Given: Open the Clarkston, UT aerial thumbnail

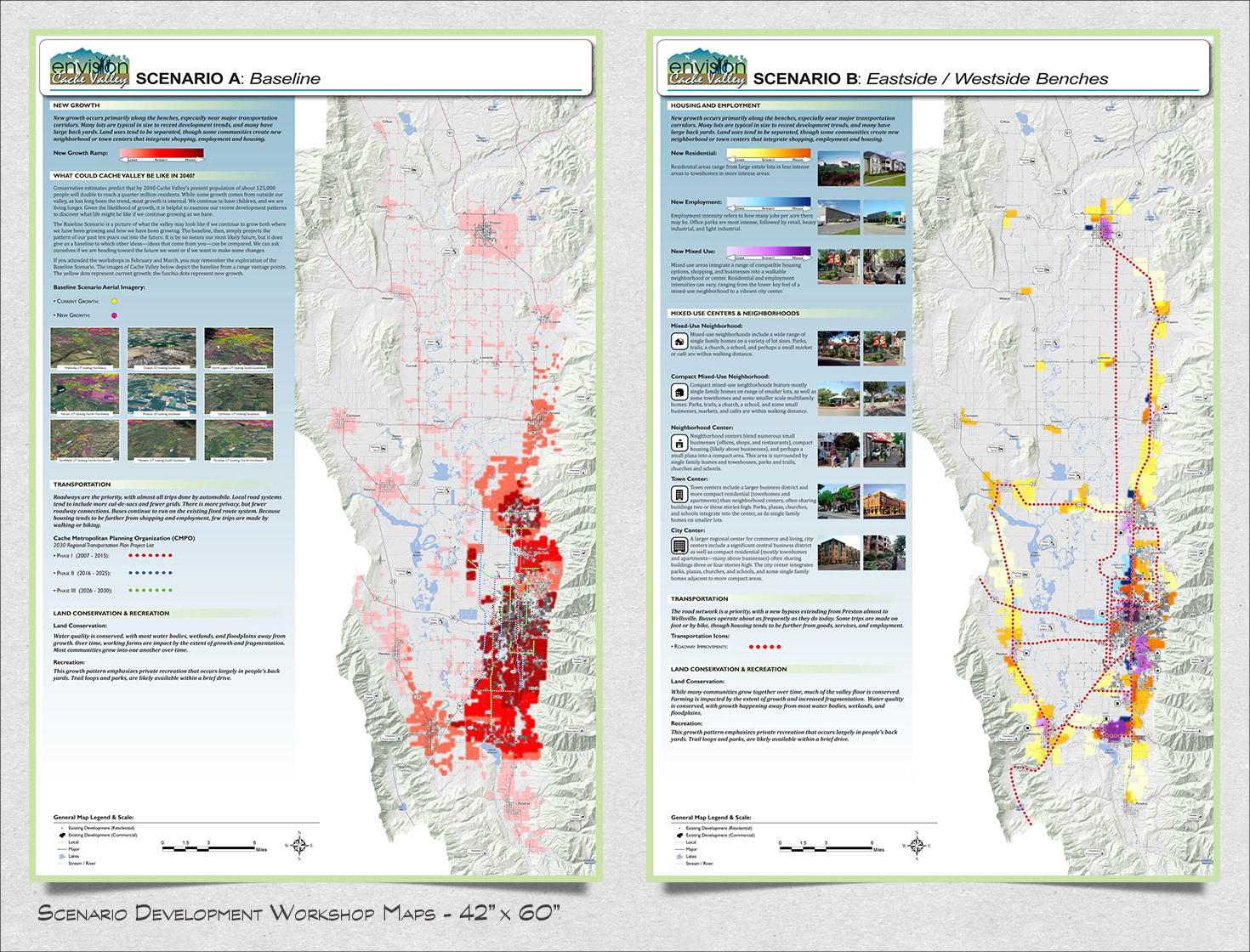Looking at the screenshot, I should [239, 394].
